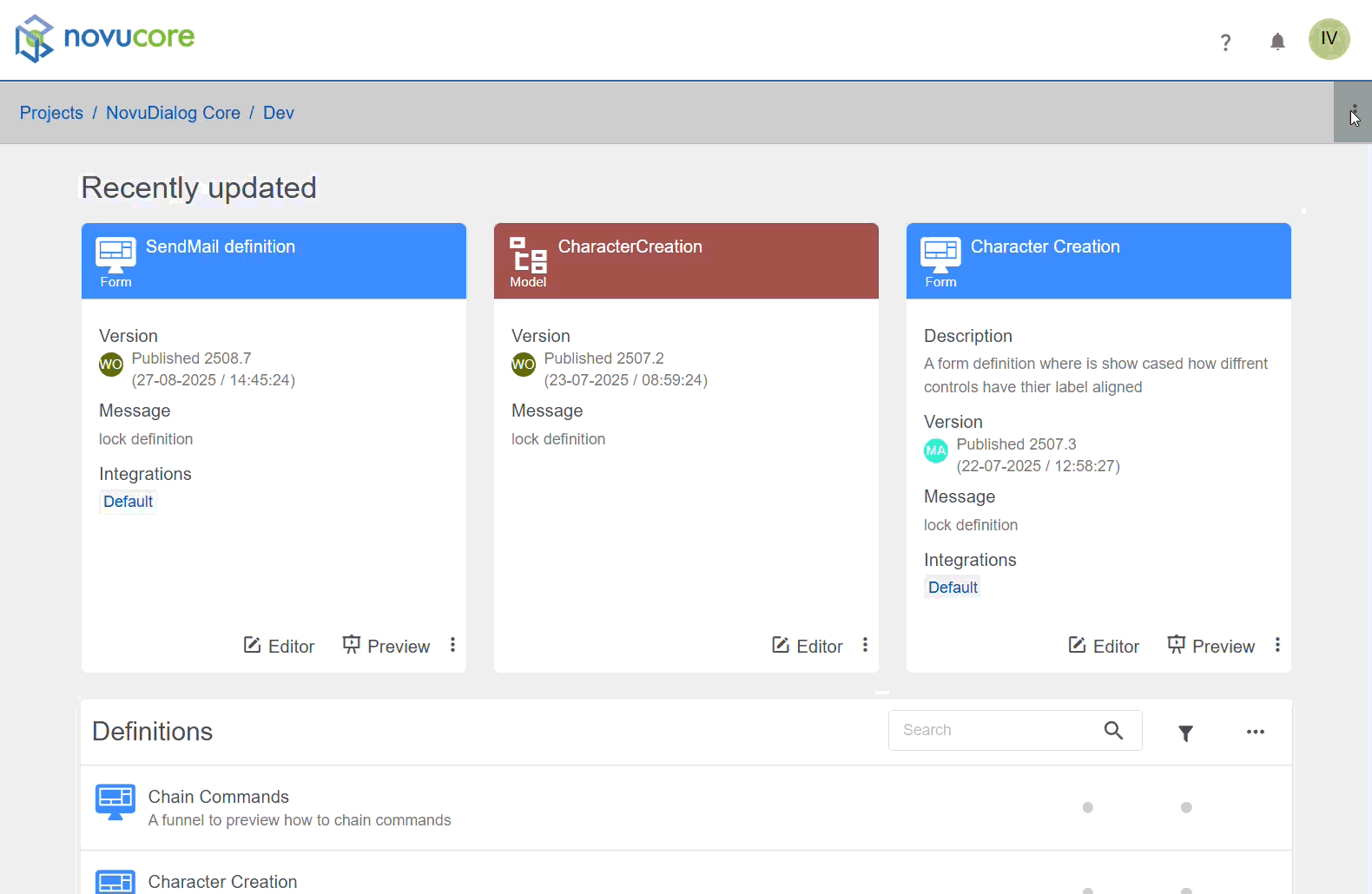Open more options on CharacterCreation model card
The image size is (1372, 894).
865,645
